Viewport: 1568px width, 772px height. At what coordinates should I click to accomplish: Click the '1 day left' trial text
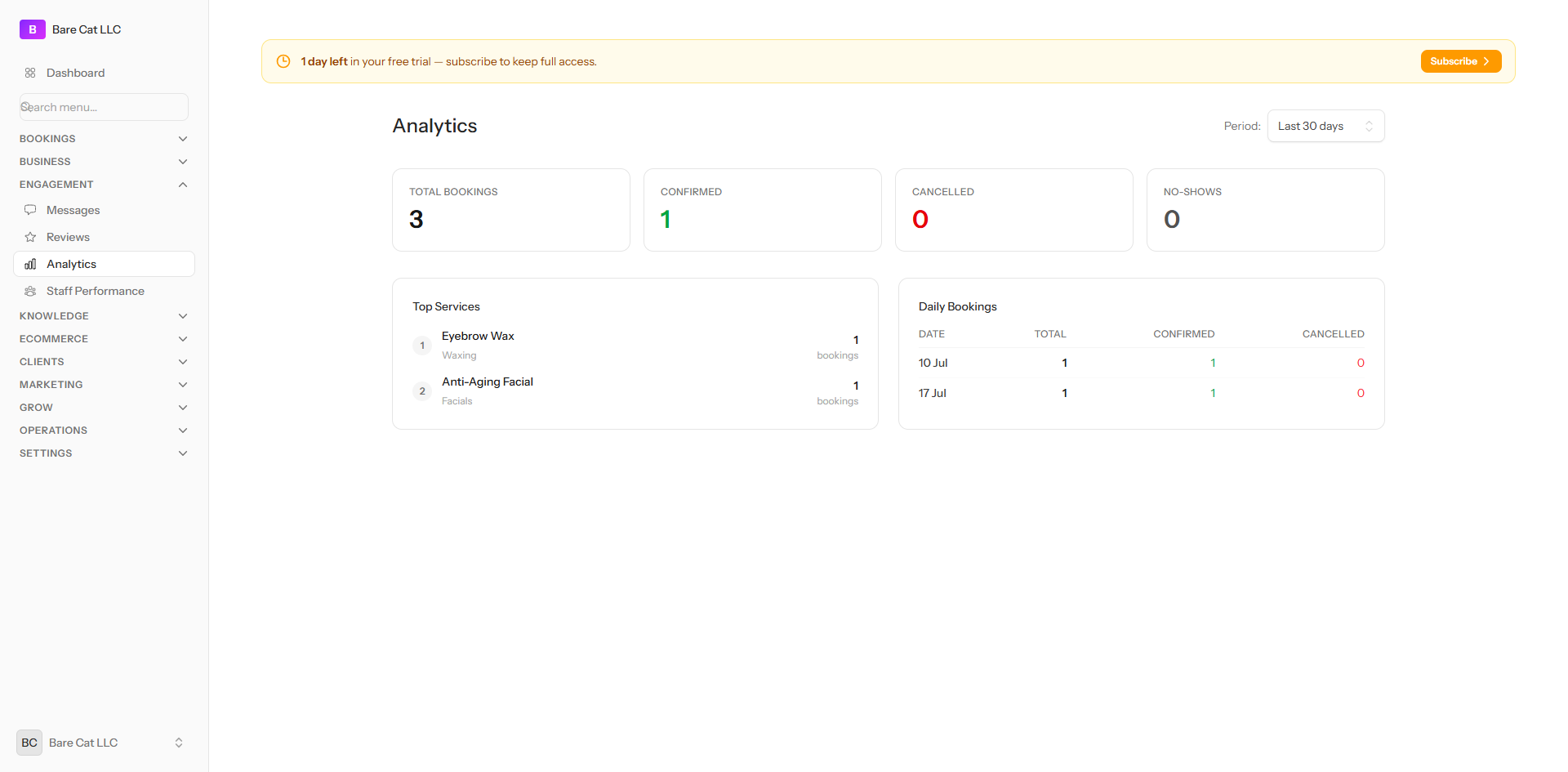324,61
